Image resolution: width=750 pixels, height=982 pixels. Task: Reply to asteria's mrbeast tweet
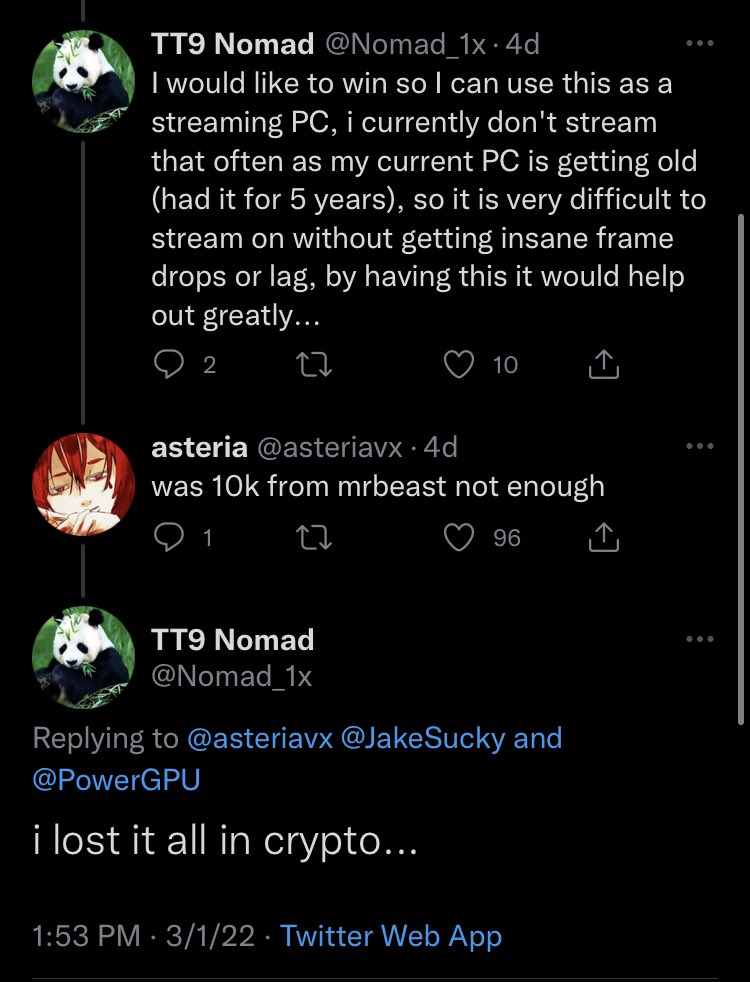coord(167,538)
